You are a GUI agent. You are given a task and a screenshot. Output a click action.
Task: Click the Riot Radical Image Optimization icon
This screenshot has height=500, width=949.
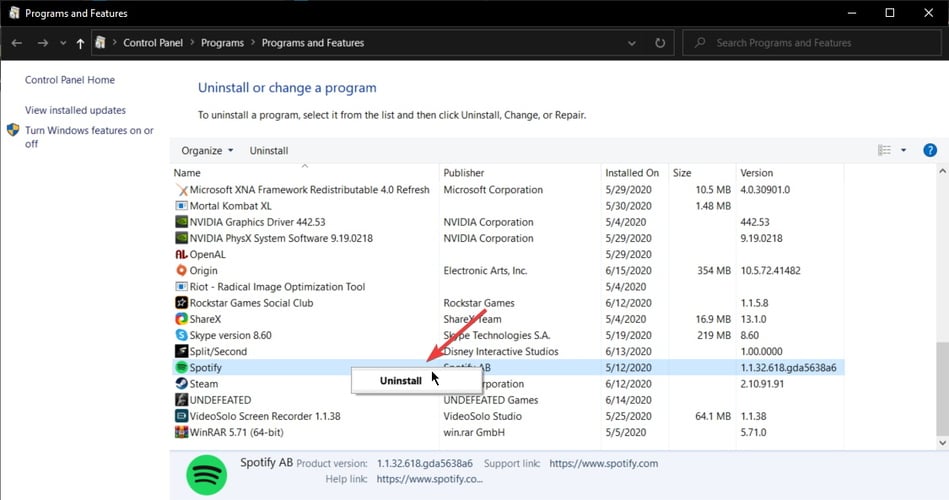click(x=181, y=287)
